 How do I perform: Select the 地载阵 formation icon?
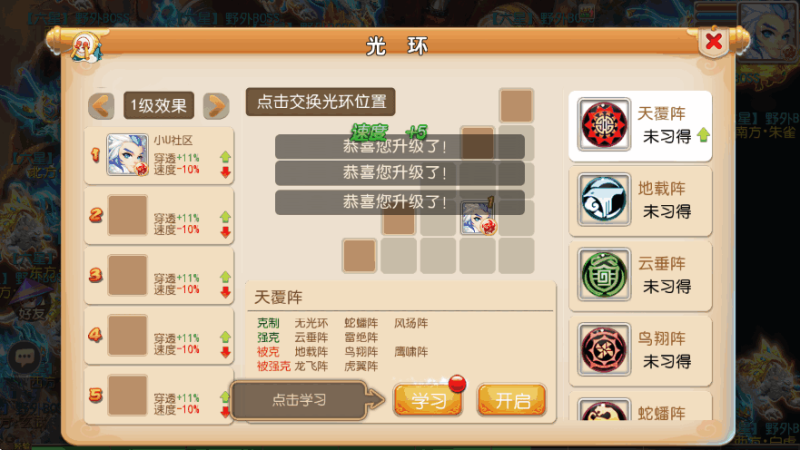click(x=604, y=199)
